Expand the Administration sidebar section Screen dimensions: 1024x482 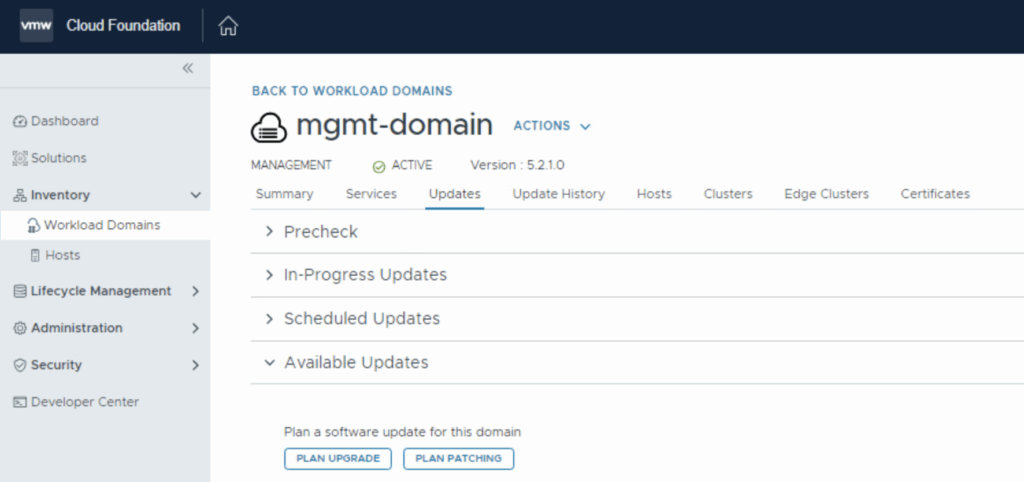click(195, 328)
